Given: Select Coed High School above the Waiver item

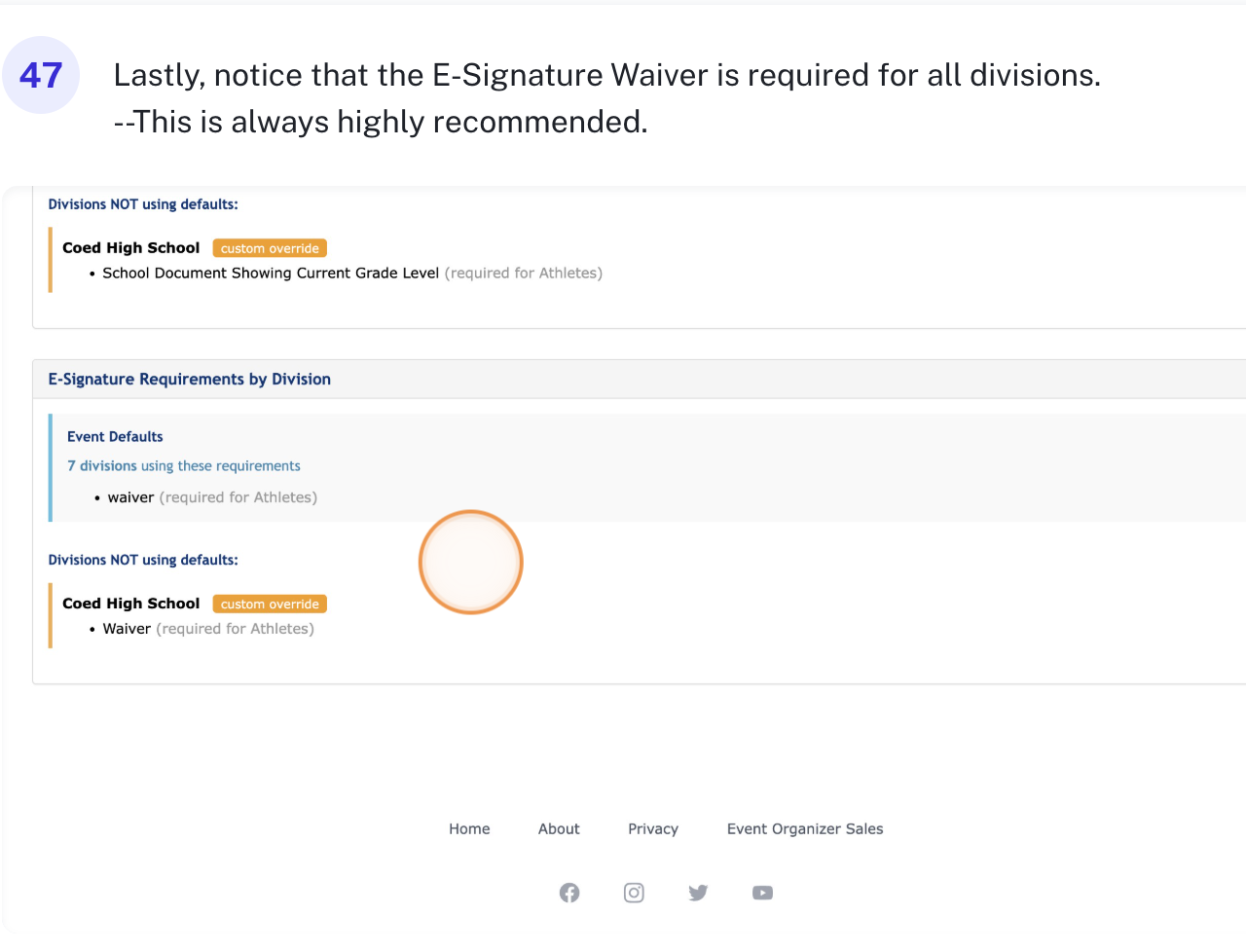Looking at the screenshot, I should pyautogui.click(x=131, y=604).
